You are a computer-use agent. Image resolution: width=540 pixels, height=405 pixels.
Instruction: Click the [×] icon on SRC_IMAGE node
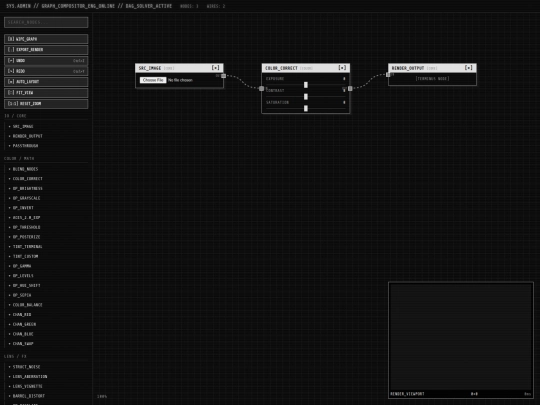216,68
